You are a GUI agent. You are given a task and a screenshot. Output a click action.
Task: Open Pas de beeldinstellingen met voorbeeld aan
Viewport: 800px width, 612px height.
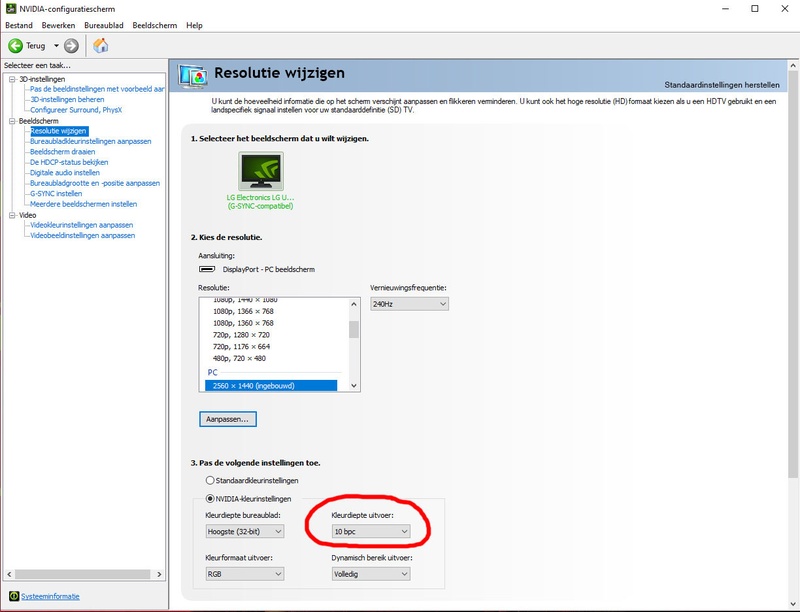click(97, 89)
